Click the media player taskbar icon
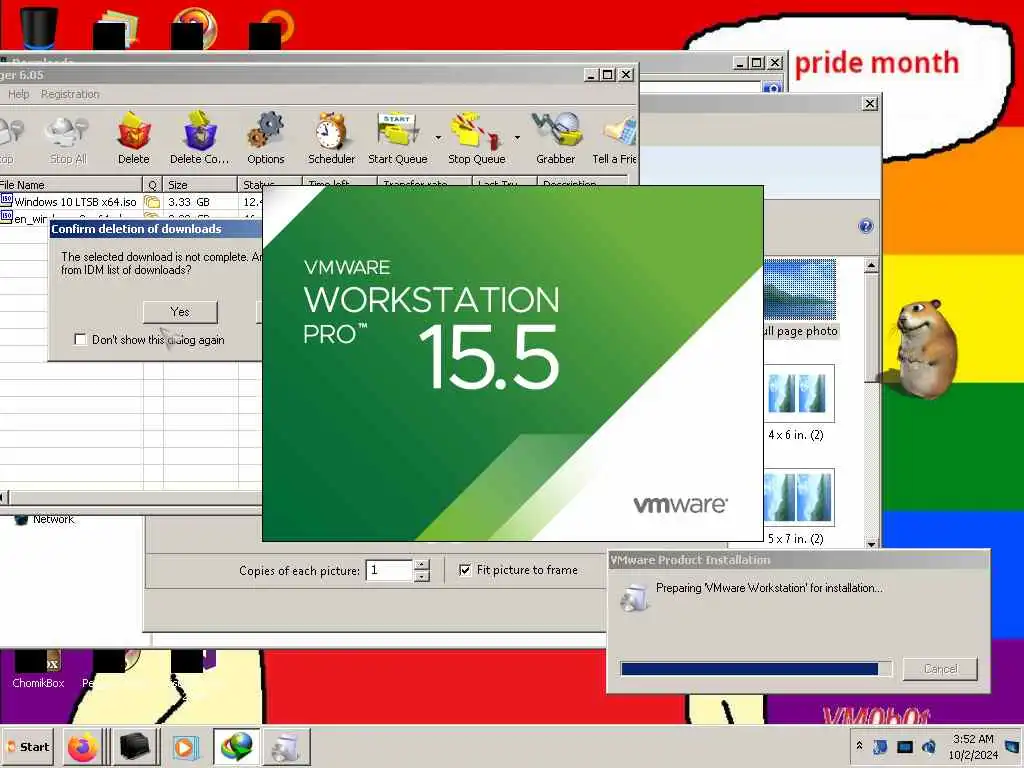This screenshot has width=1024, height=768. (184, 746)
